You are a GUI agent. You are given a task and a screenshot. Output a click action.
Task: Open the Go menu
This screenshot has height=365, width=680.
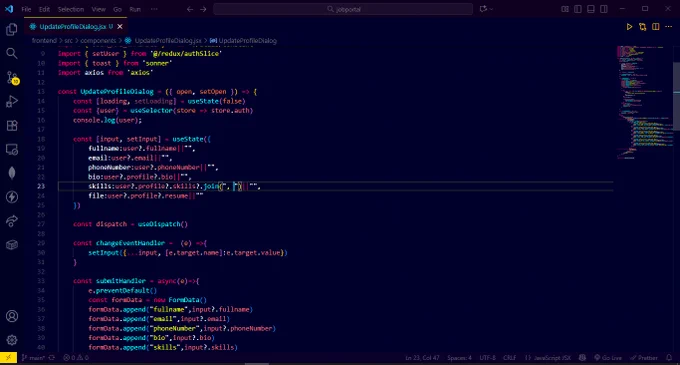118,9
